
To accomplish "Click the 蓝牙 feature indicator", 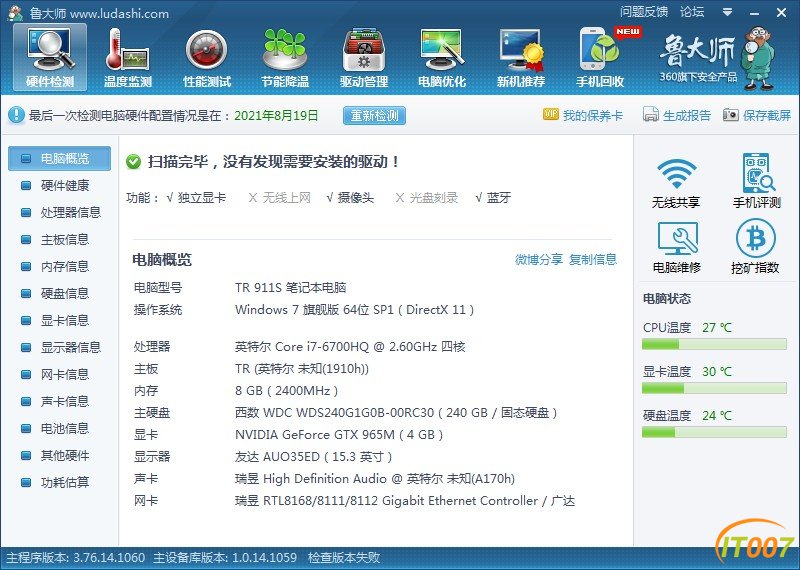I will (x=493, y=198).
